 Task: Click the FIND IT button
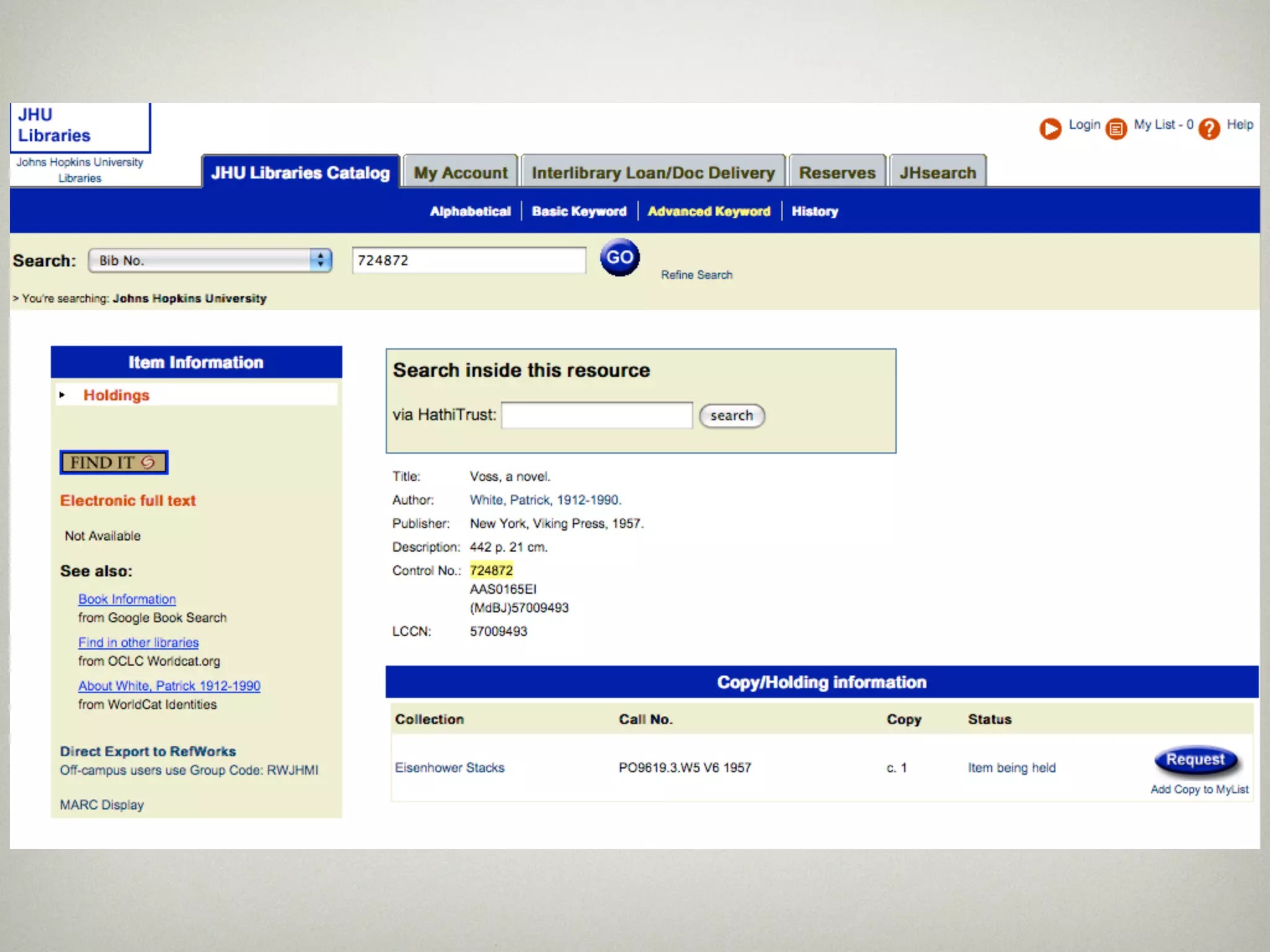coord(113,462)
